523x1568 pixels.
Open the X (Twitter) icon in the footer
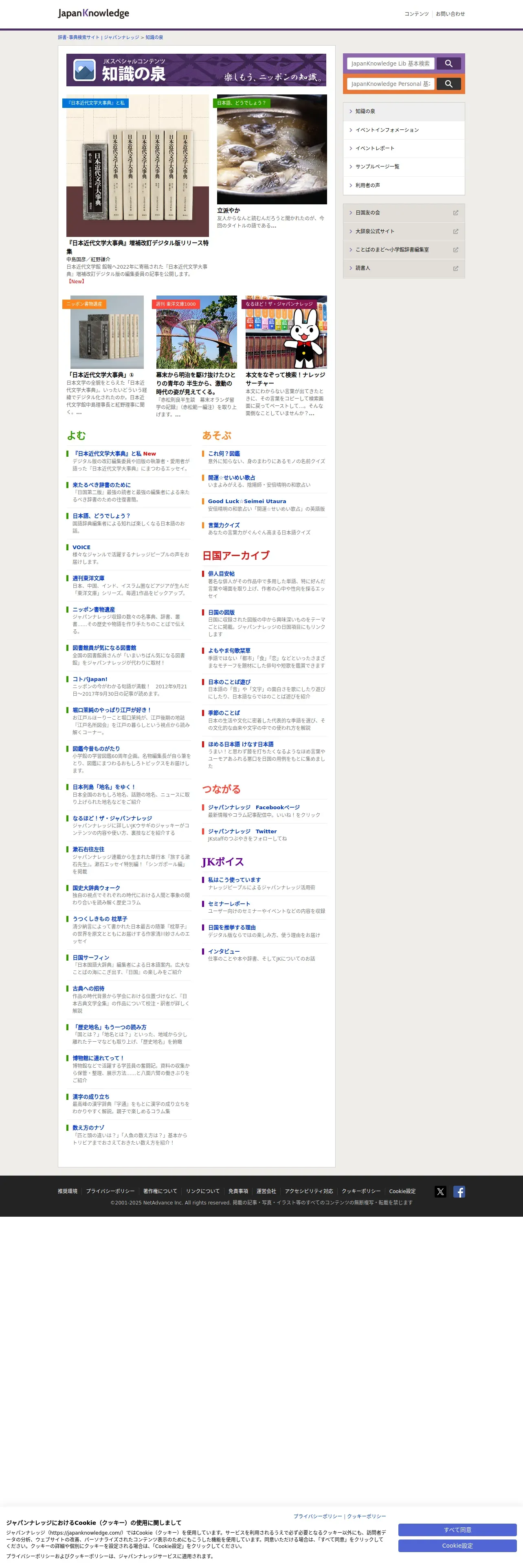pos(441,1191)
